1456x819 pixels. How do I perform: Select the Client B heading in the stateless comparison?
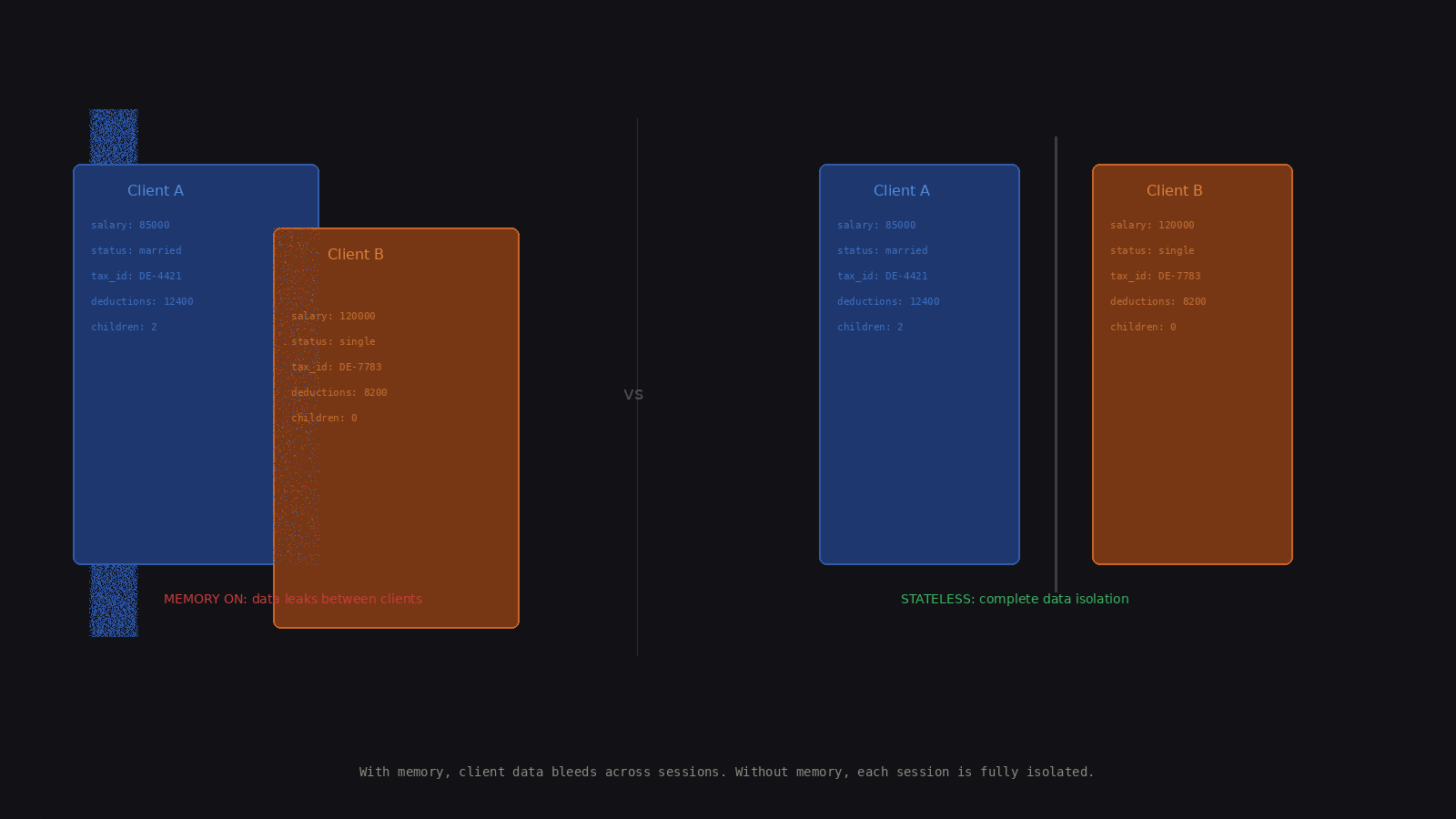(1175, 191)
